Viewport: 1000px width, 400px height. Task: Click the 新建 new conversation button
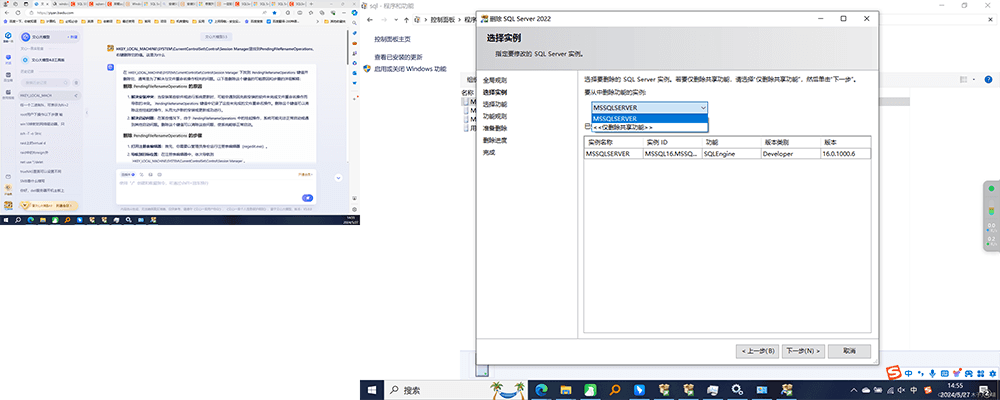(73, 38)
